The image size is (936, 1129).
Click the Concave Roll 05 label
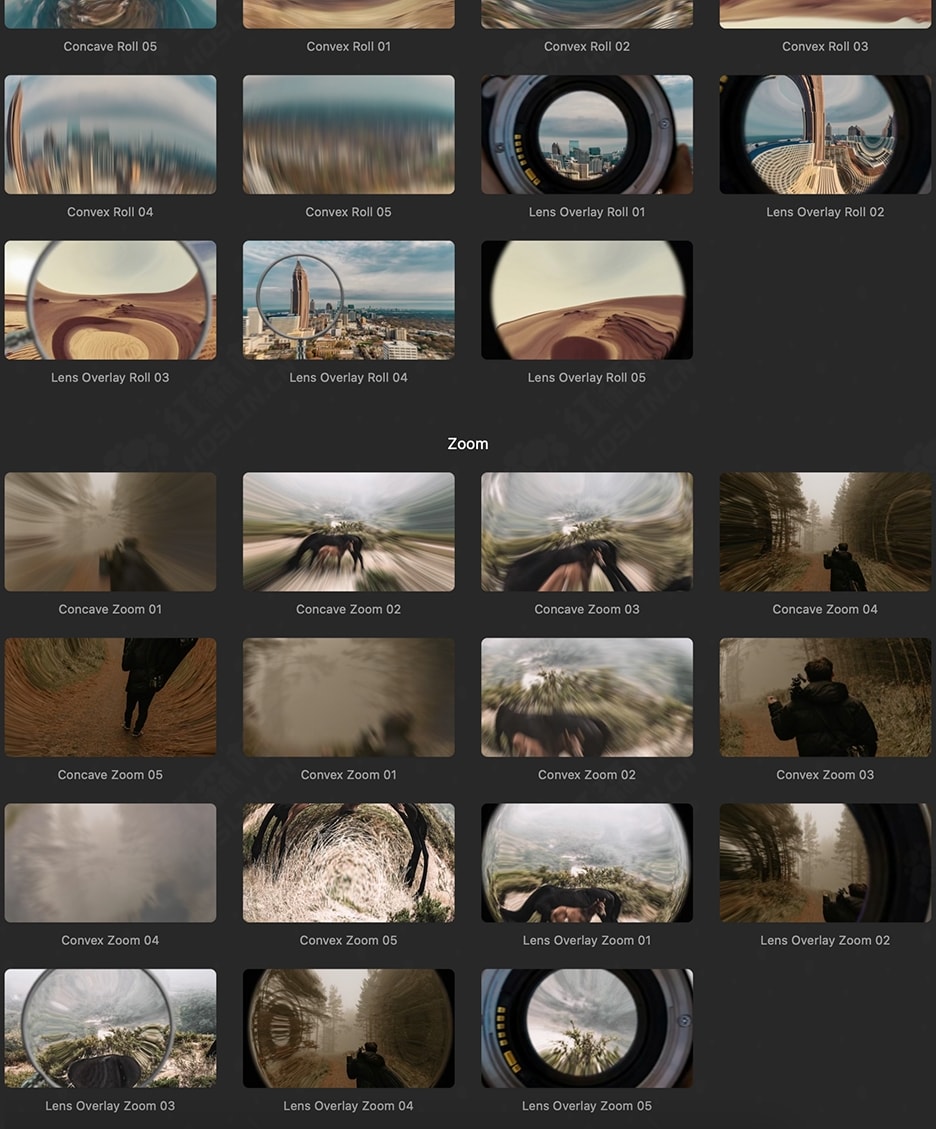coord(110,46)
